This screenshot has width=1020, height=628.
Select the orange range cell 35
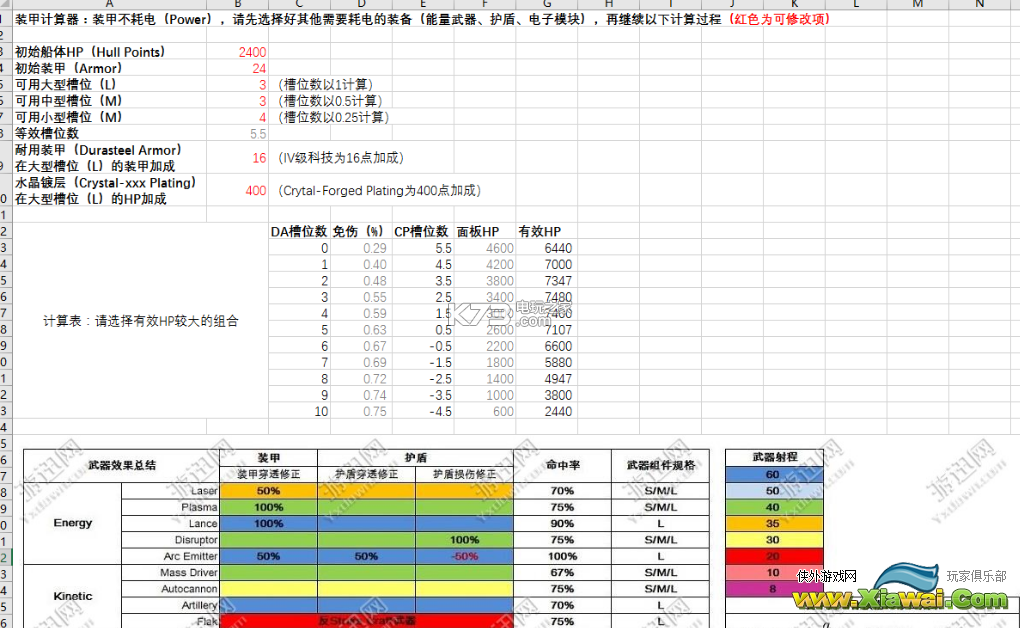click(x=774, y=523)
